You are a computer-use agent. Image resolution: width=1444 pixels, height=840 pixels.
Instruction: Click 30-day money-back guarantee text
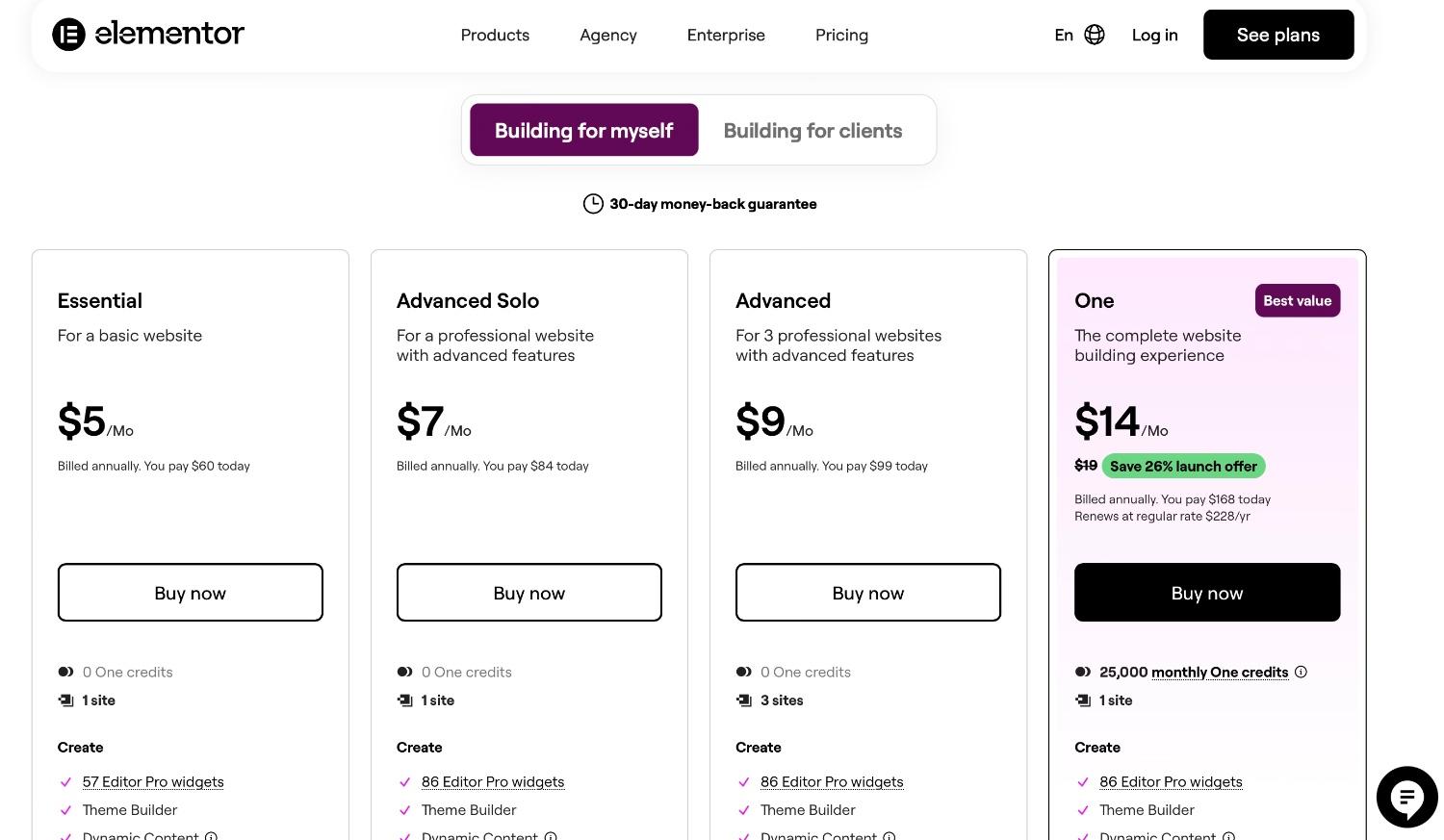(713, 204)
